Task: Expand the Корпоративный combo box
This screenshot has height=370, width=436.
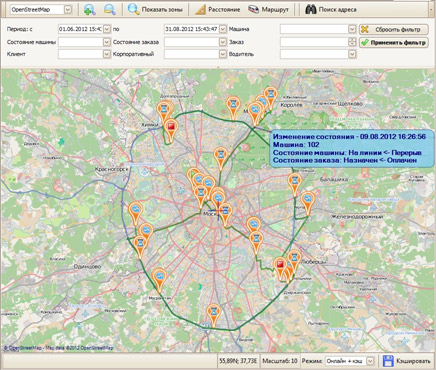Action: 223,54
